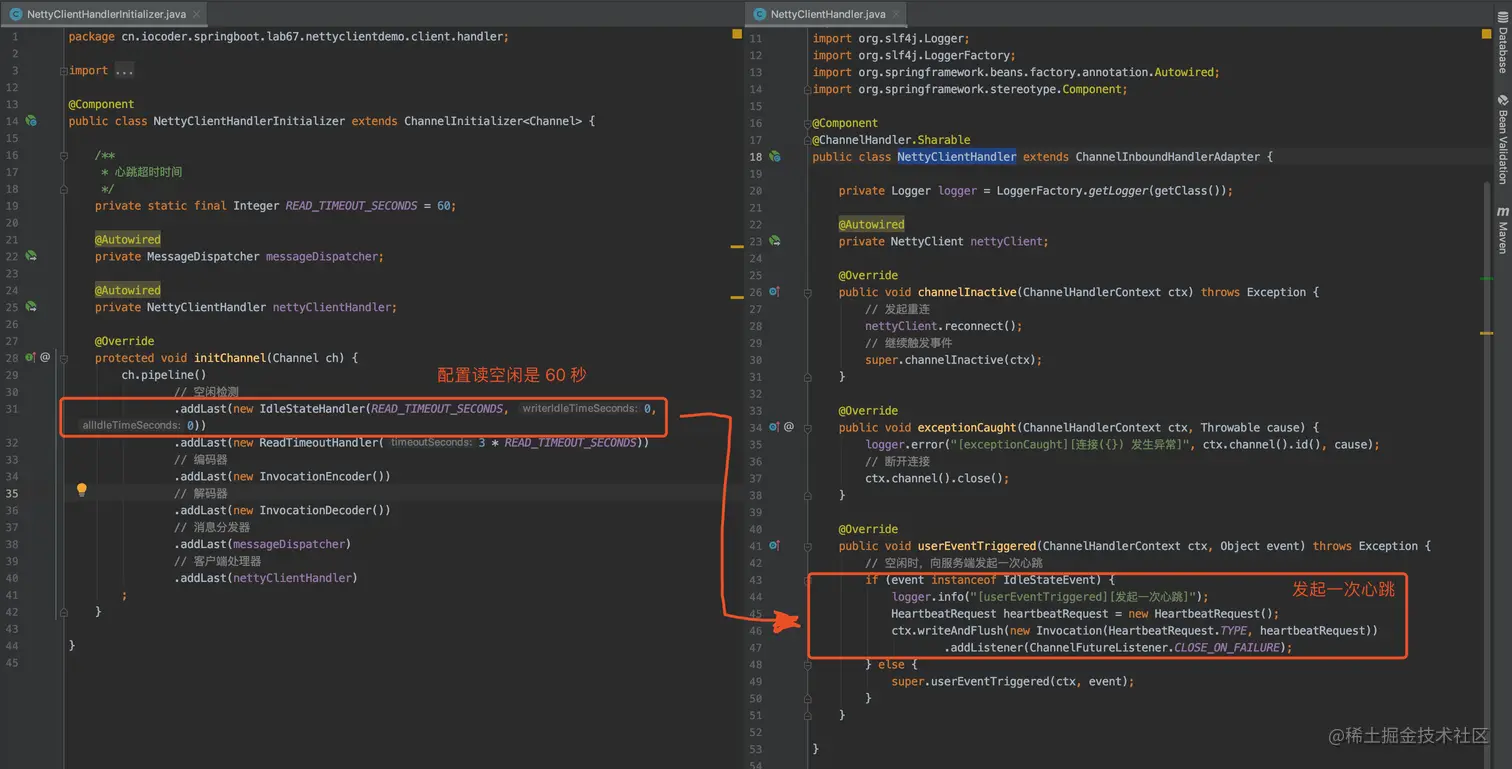Click override gutter icon beside userEventTriggered method

tap(774, 546)
